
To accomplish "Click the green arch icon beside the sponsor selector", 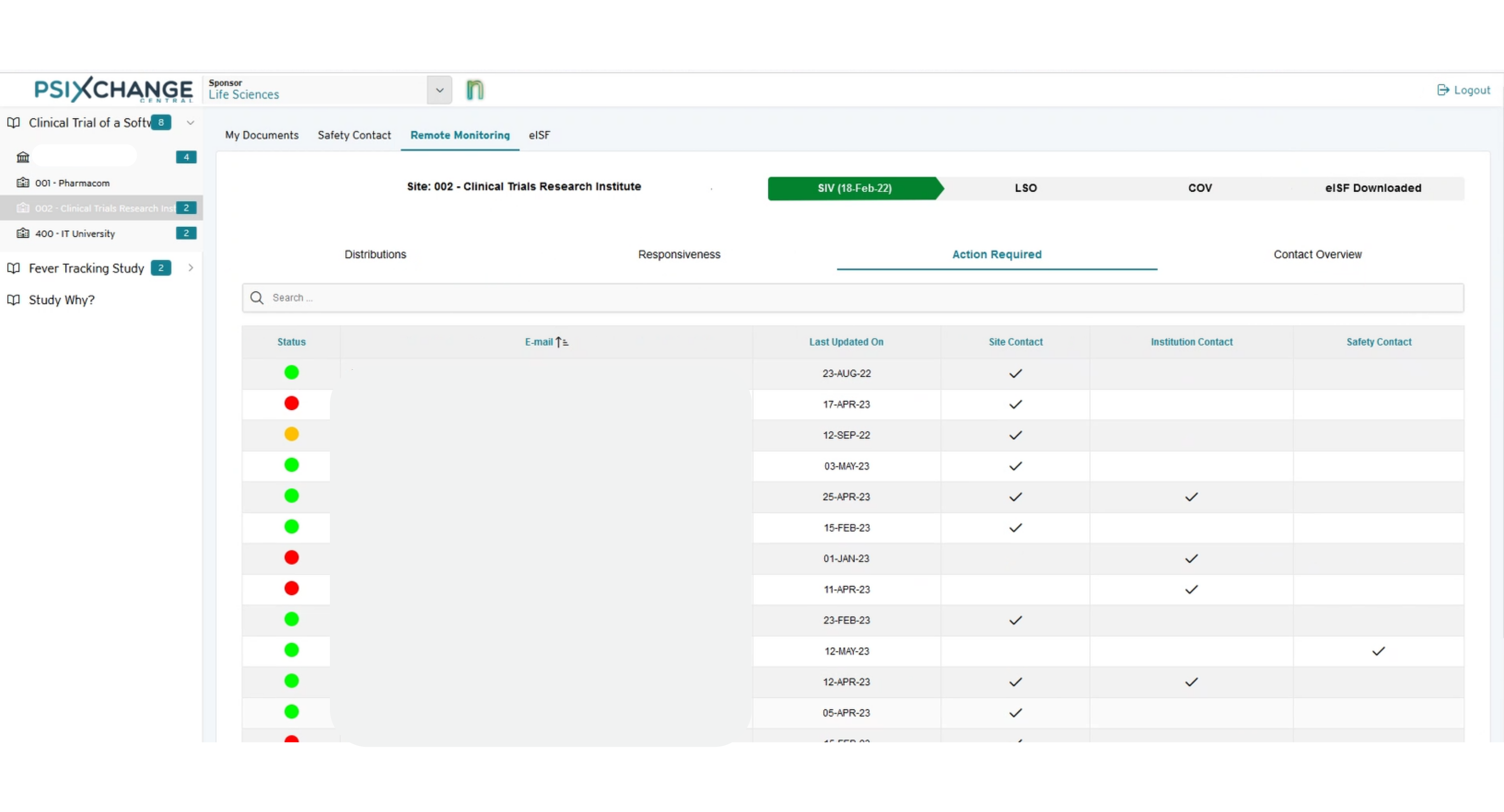I will (475, 90).
